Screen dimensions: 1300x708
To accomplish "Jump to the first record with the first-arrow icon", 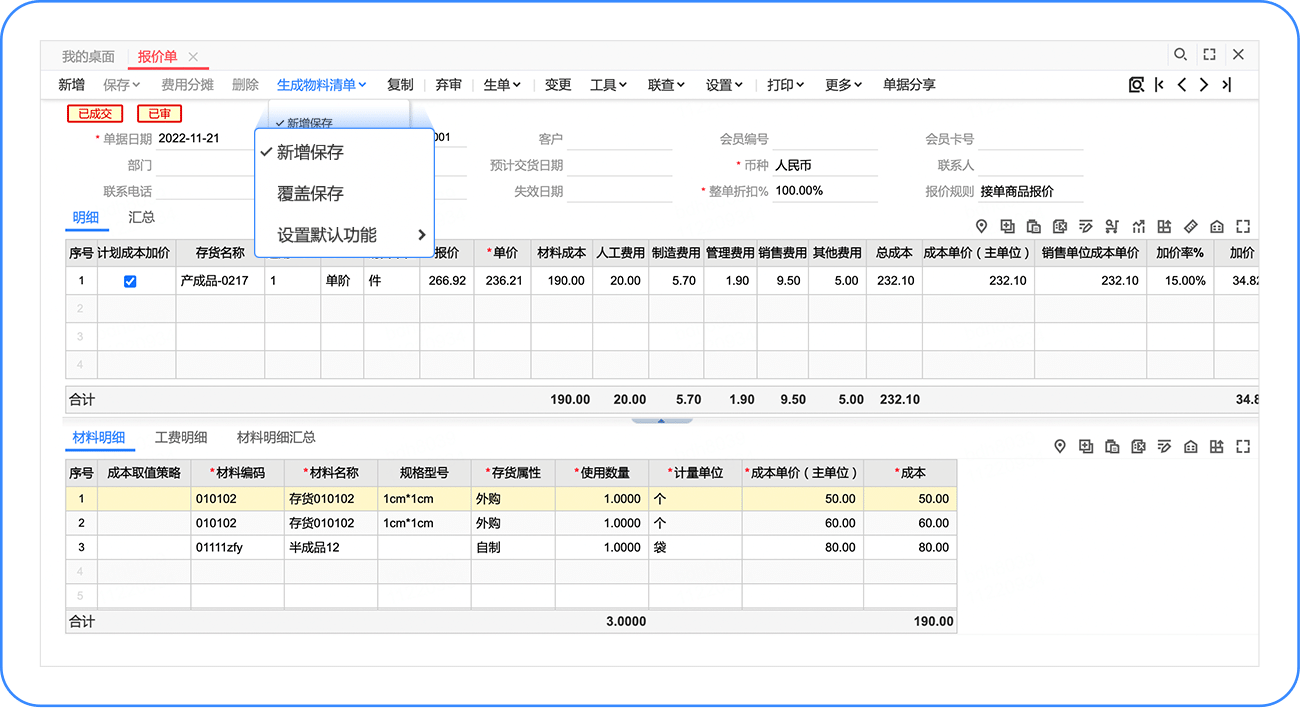I will tap(1159, 85).
